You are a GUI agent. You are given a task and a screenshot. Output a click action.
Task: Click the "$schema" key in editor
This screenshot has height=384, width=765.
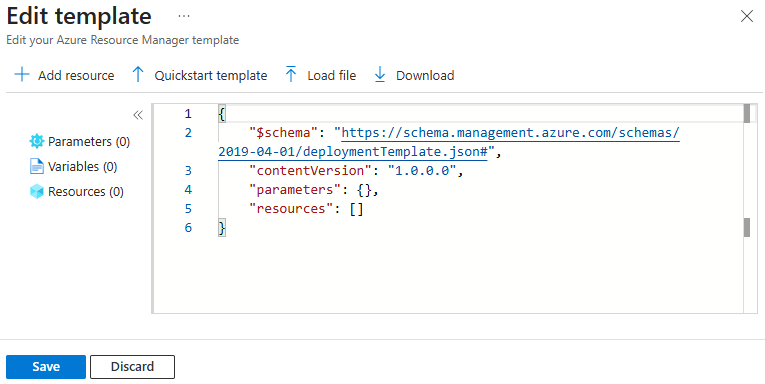[x=283, y=133]
